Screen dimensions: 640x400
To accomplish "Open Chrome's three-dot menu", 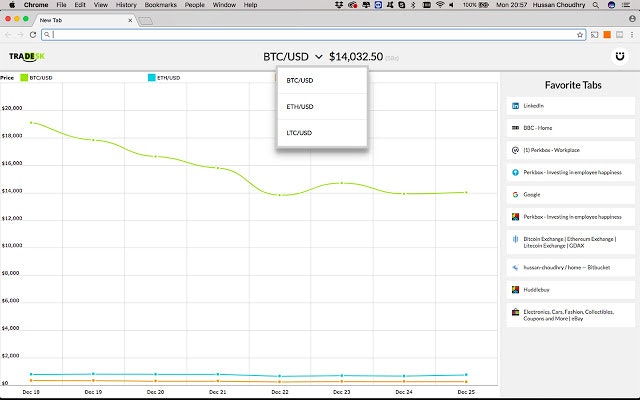I will coord(632,35).
